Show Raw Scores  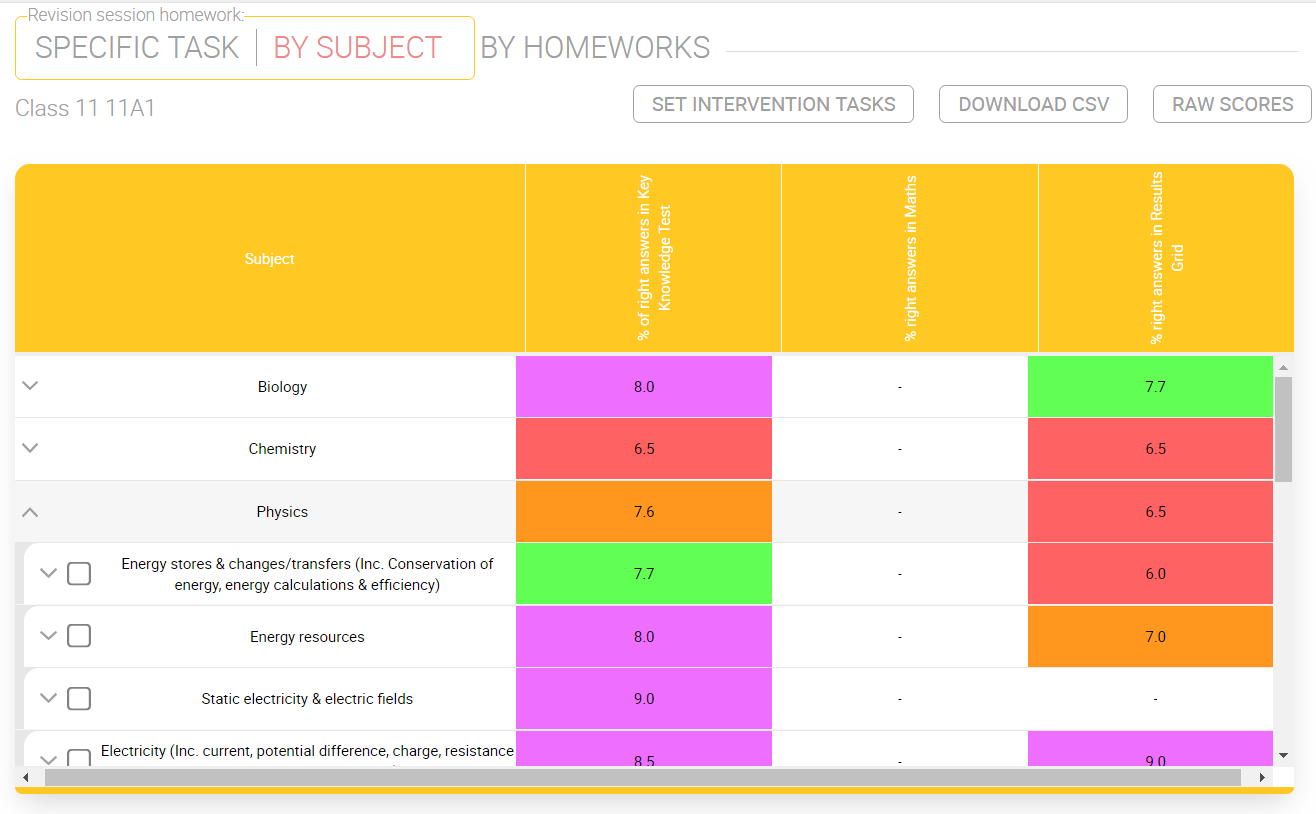point(1232,104)
